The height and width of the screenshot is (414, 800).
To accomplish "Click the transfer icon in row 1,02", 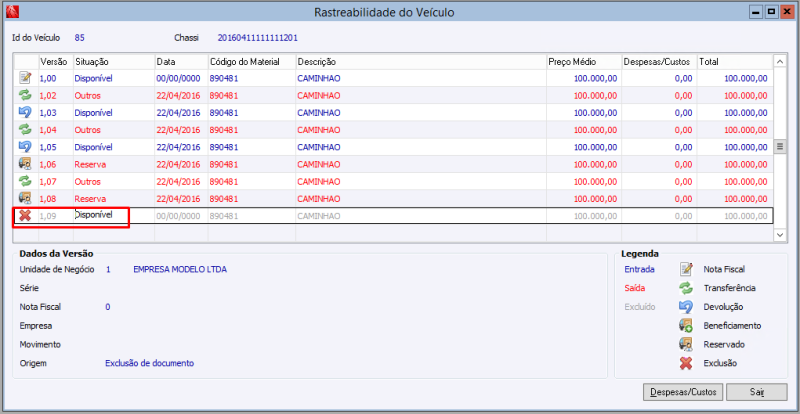I will (x=25, y=95).
